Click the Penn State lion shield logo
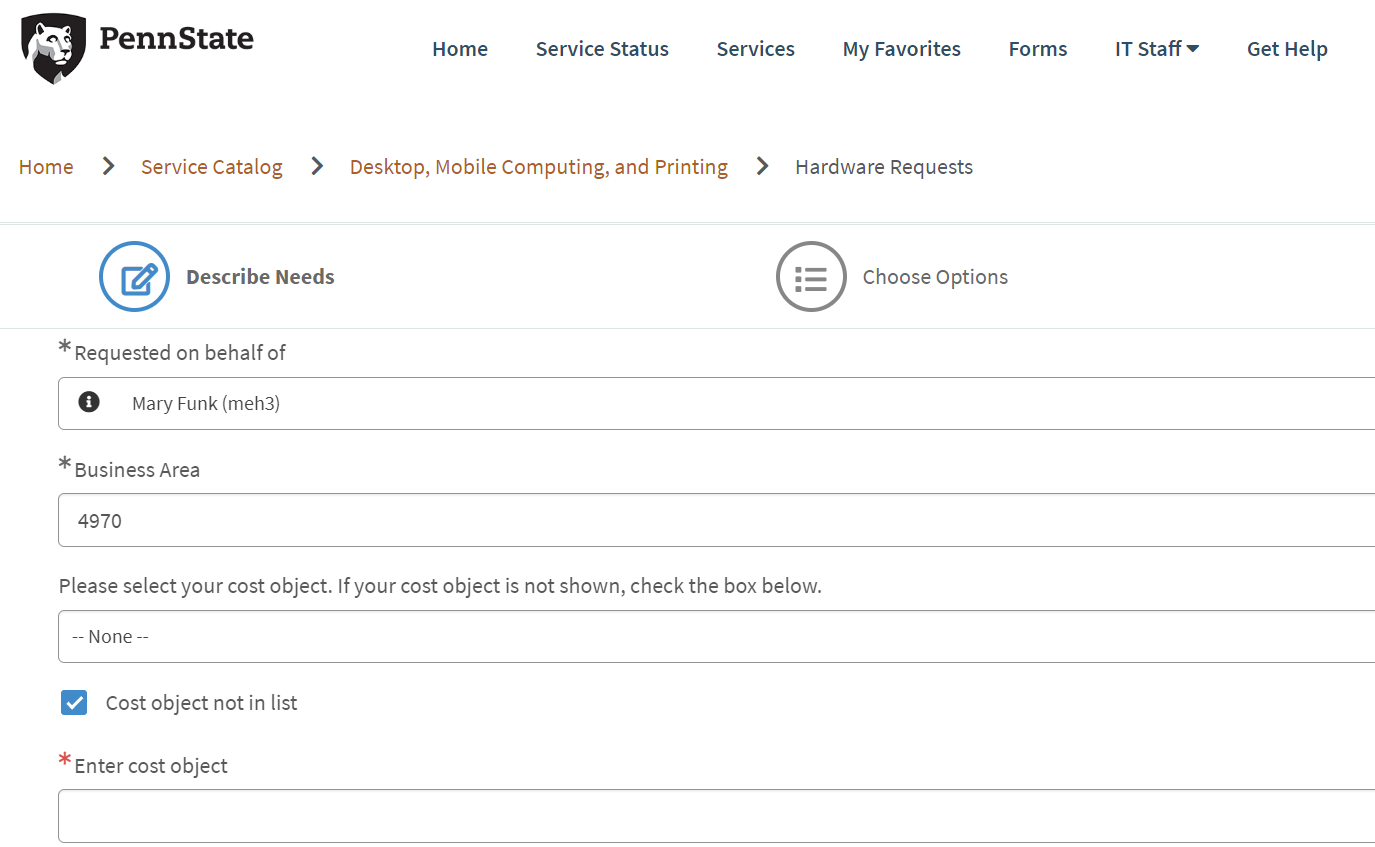The height and width of the screenshot is (847, 1375). pyautogui.click(x=52, y=47)
